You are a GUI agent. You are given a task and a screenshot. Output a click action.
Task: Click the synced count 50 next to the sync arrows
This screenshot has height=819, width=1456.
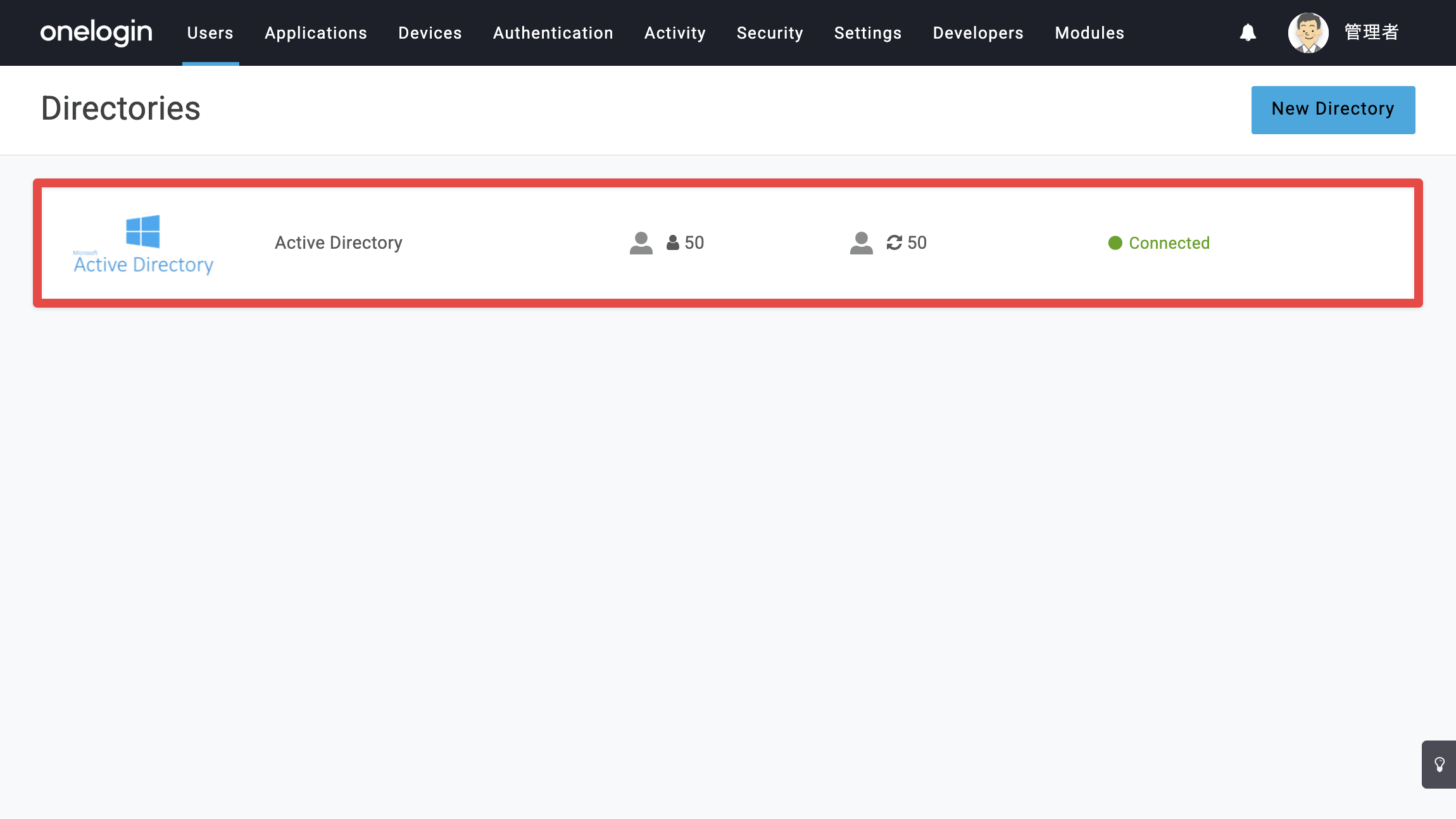917,243
